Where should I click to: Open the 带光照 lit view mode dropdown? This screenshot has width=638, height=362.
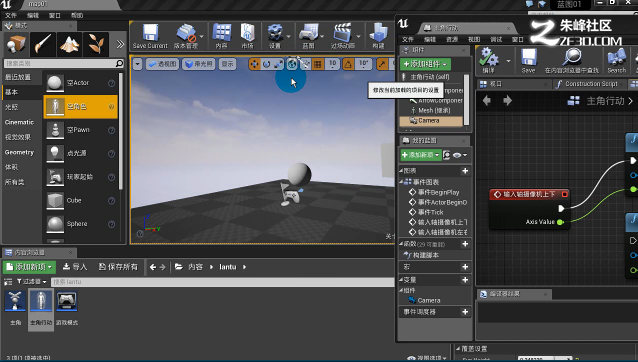(x=199, y=64)
